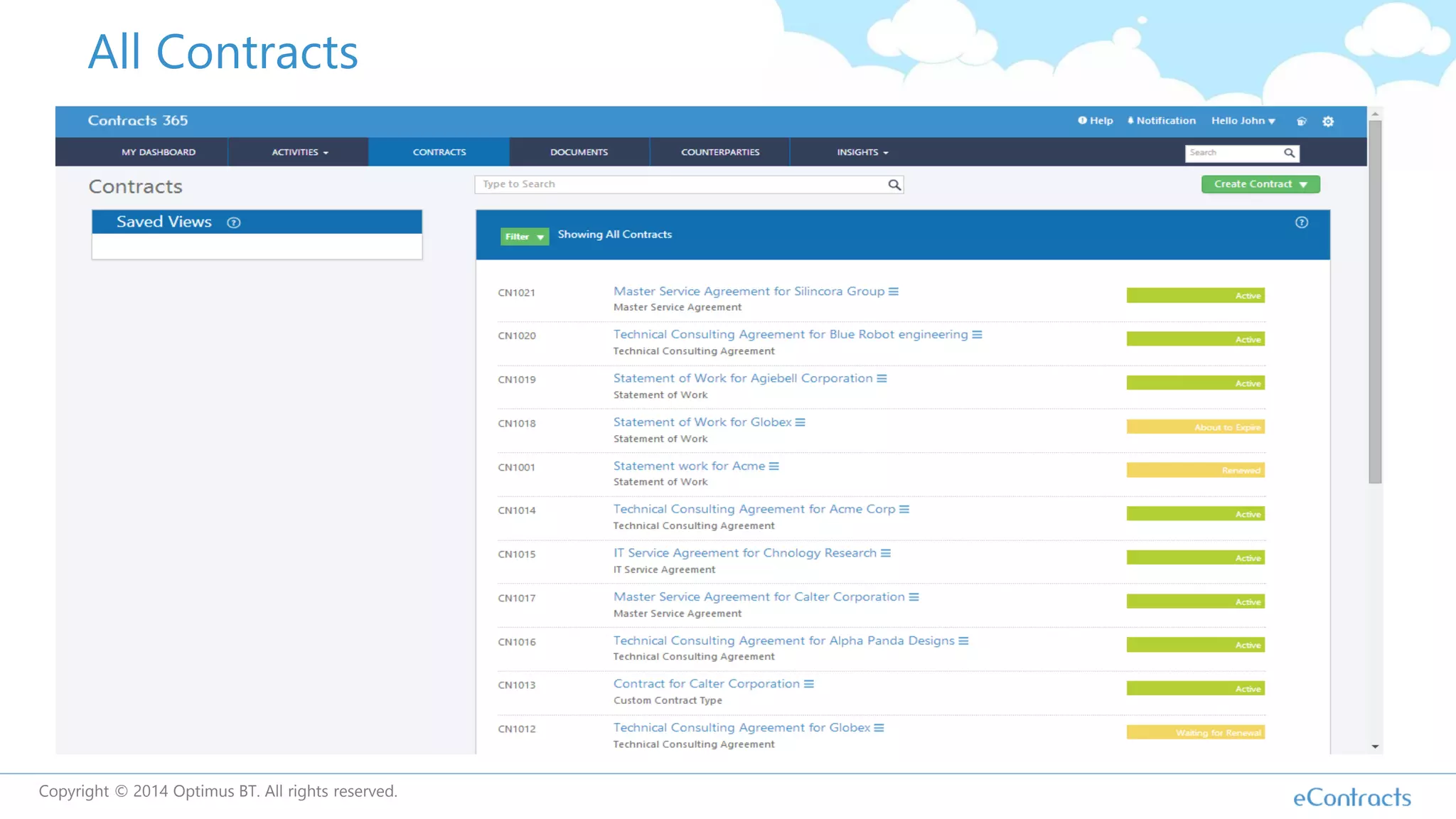Open the Create Contract dropdown
This screenshot has width=1456, height=819.
[x=1260, y=184]
